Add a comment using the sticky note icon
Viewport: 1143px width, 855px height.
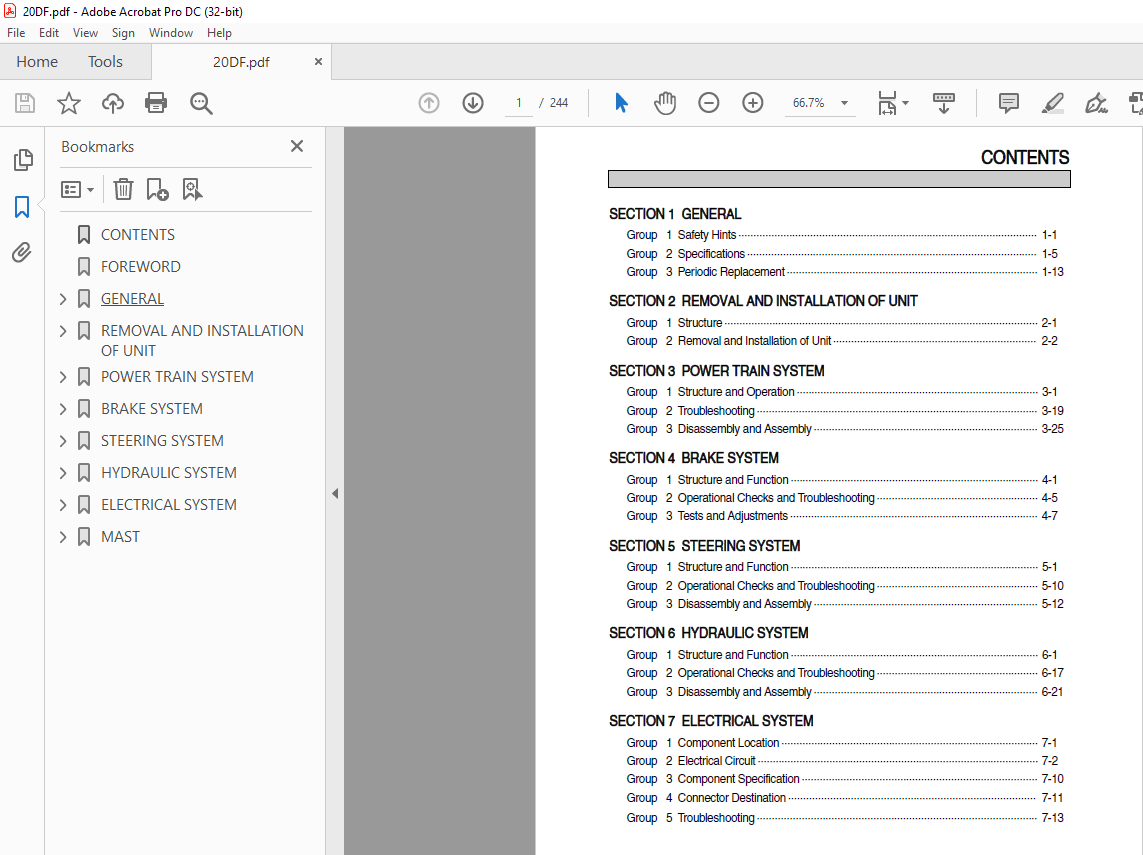click(1009, 103)
